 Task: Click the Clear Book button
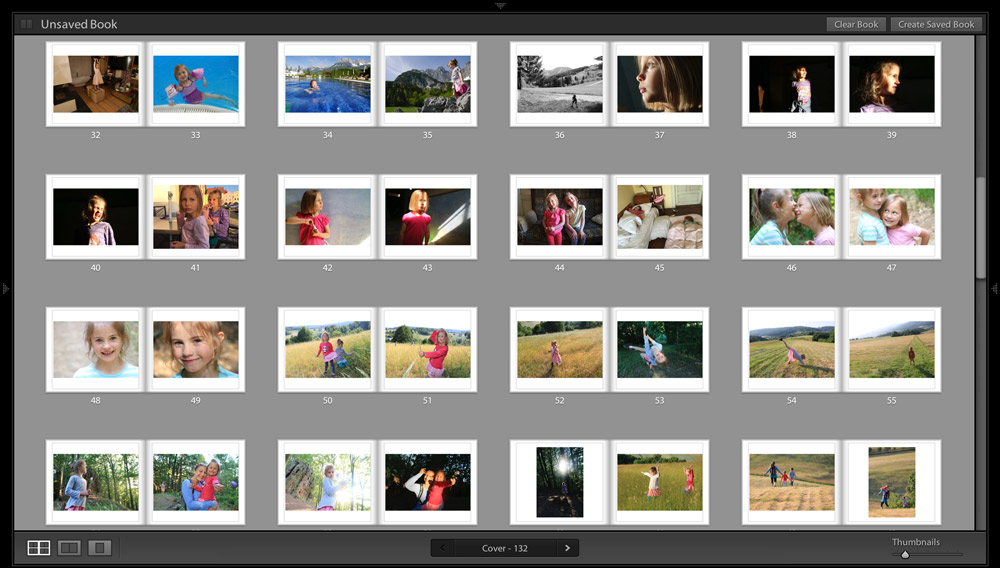856,24
